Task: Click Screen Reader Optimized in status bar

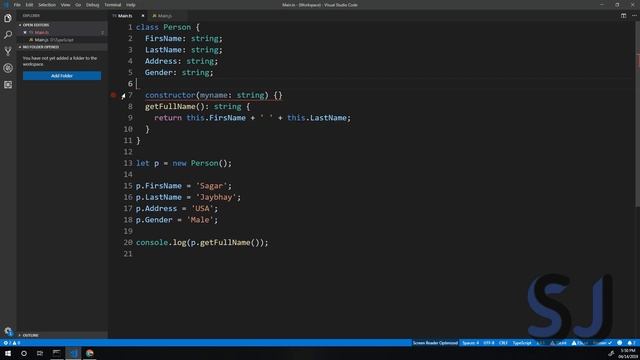Action: 435,343
